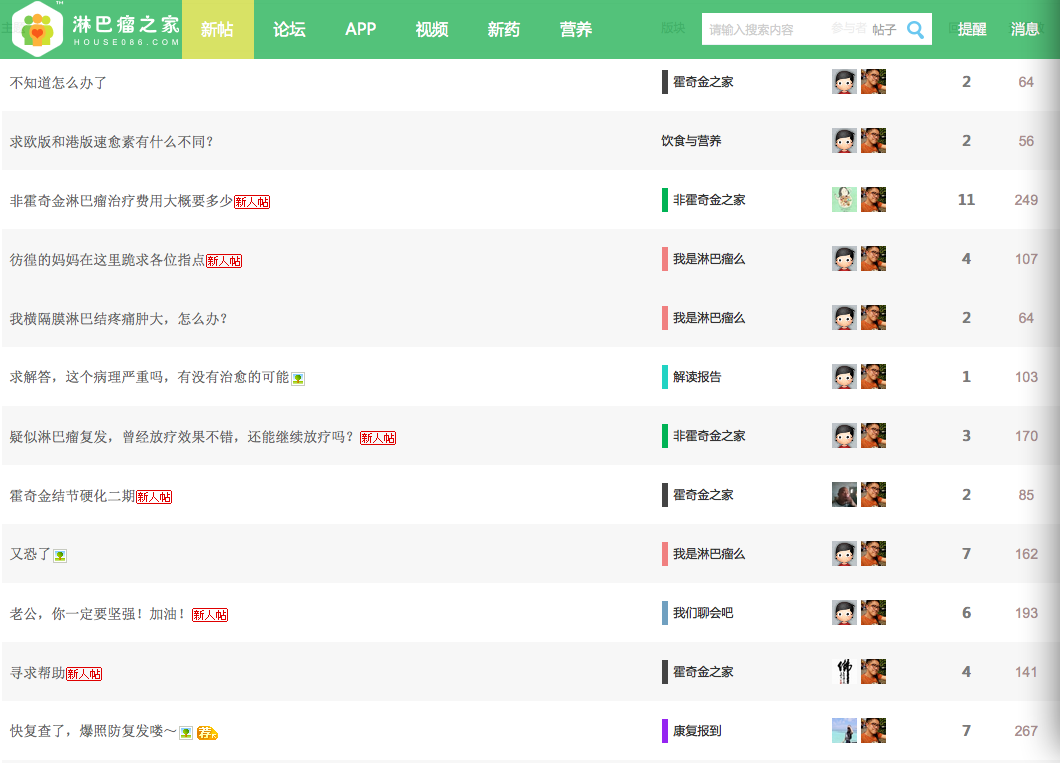Open the post 不知道怎么办了
Image resolution: width=1060 pixels, height=763 pixels.
[x=58, y=82]
